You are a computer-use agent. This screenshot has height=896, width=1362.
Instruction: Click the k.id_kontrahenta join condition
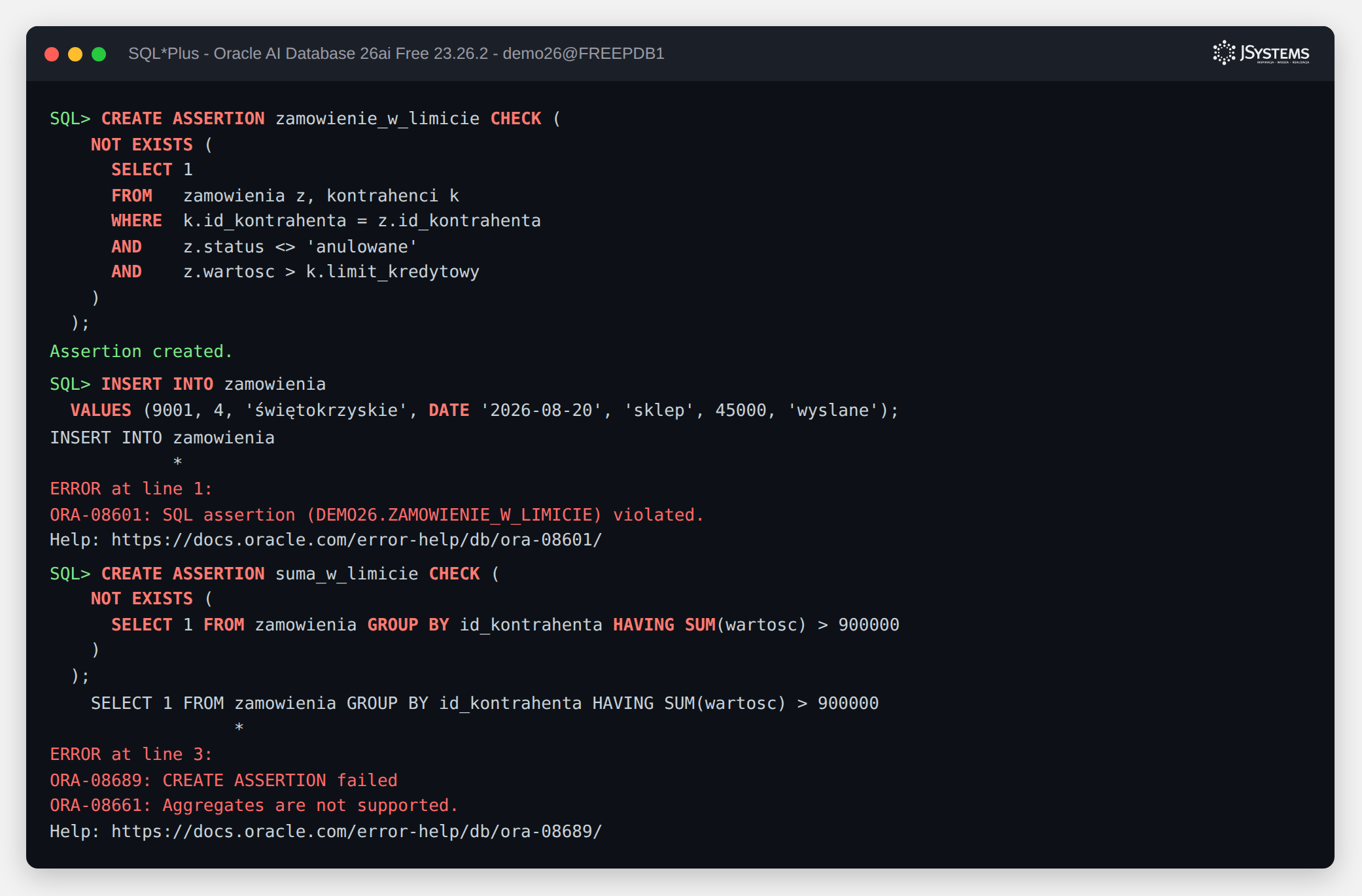click(362, 221)
